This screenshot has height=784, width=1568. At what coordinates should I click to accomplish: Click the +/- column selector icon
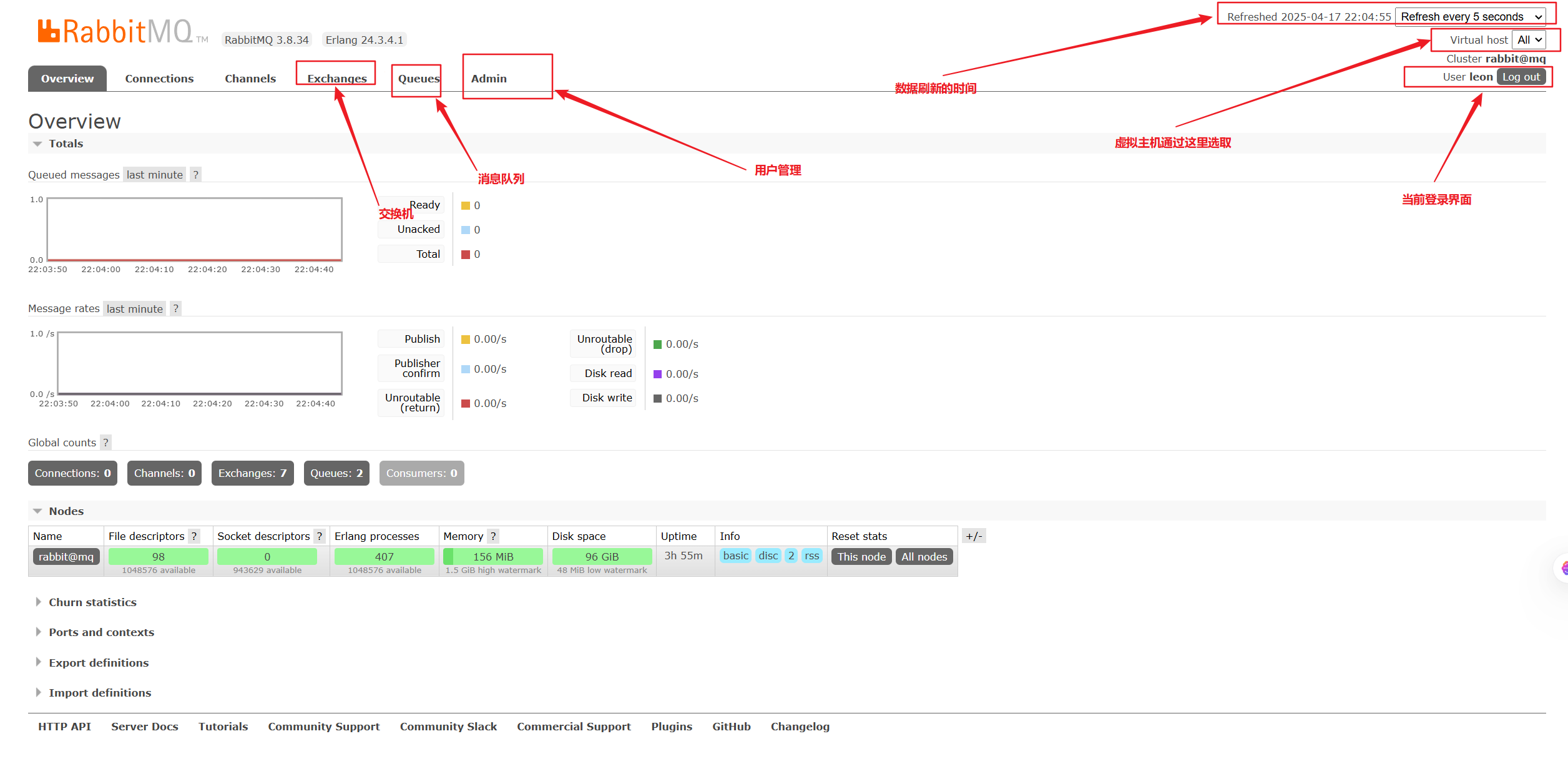click(x=974, y=536)
